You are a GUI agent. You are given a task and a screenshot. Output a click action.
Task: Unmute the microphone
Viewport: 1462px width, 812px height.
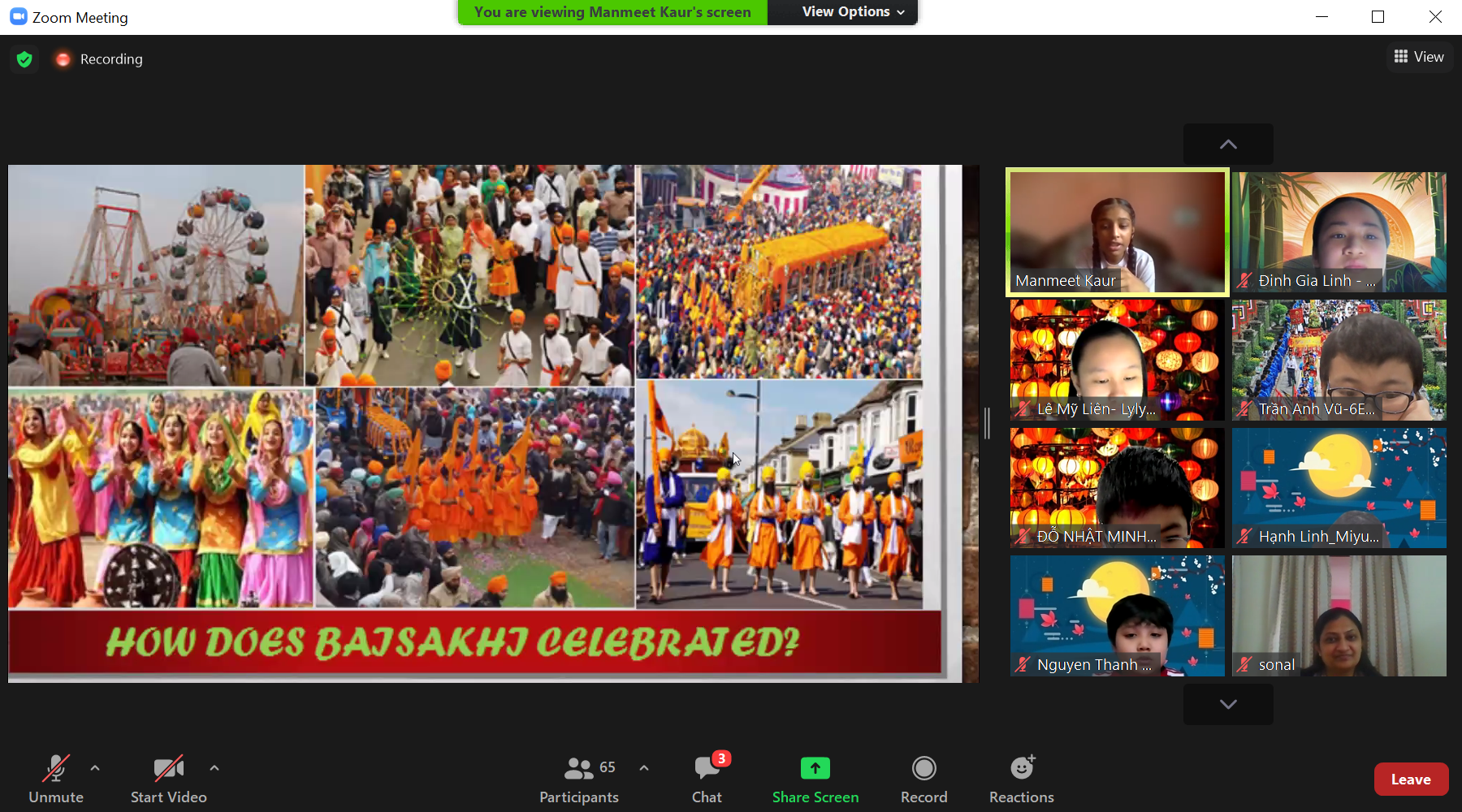56,779
